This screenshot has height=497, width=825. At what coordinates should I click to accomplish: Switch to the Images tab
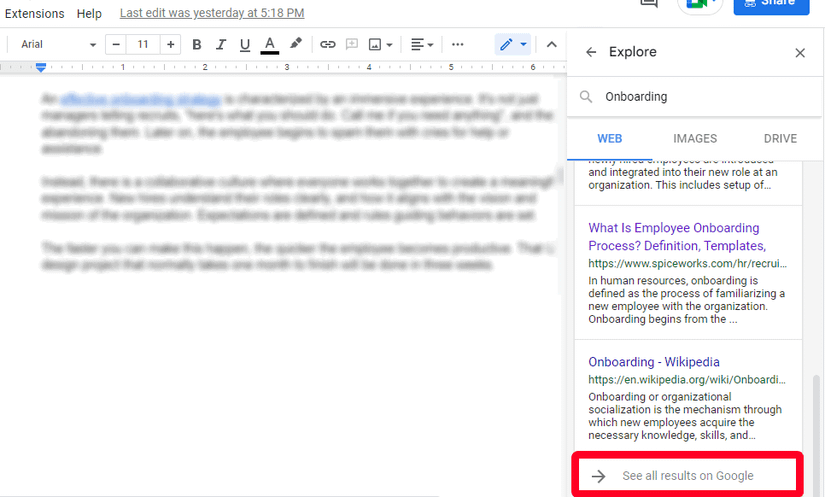point(694,139)
